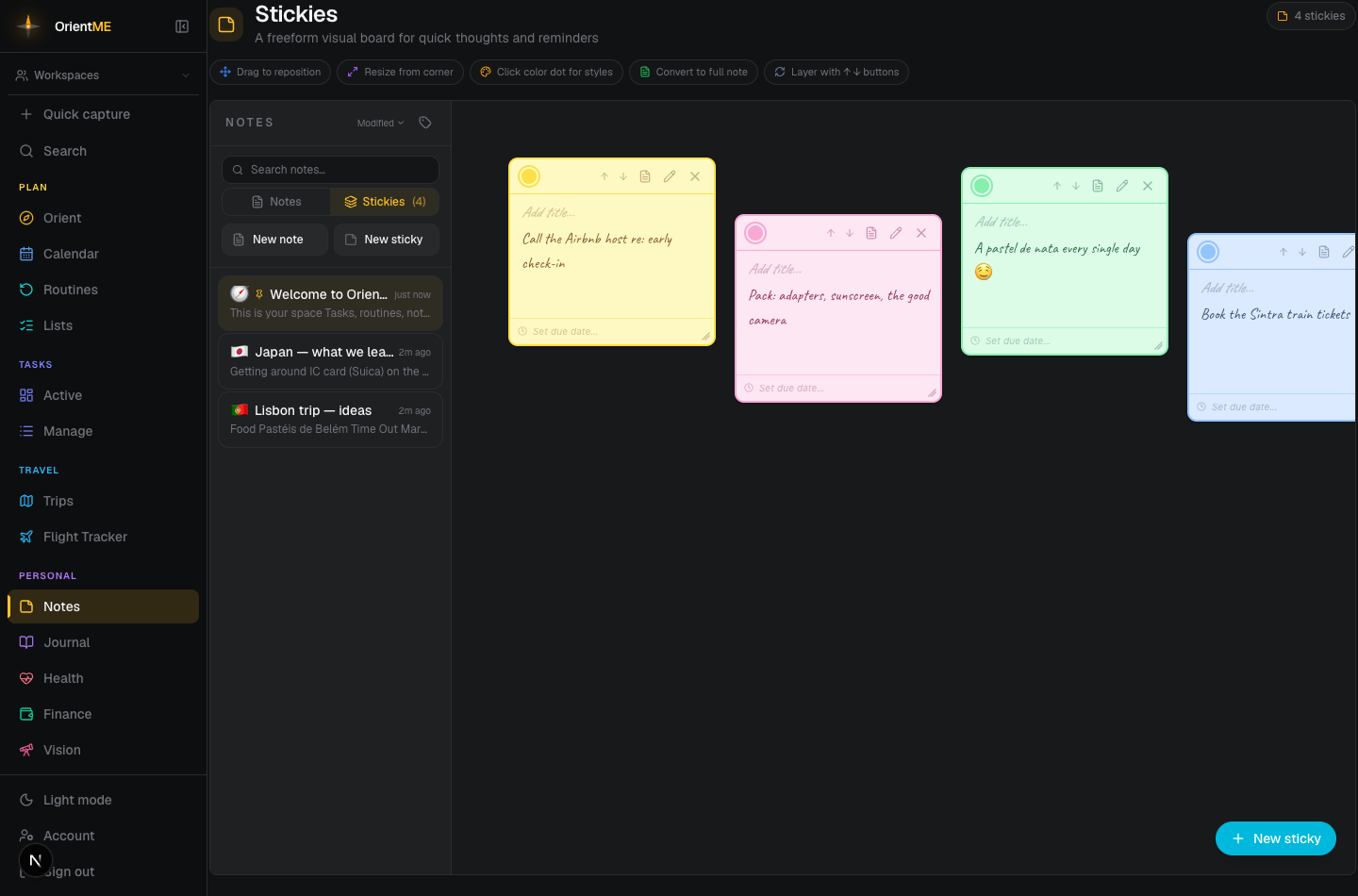Image resolution: width=1358 pixels, height=896 pixels.
Task: Click the blue sticky color dot
Action: tap(1208, 252)
